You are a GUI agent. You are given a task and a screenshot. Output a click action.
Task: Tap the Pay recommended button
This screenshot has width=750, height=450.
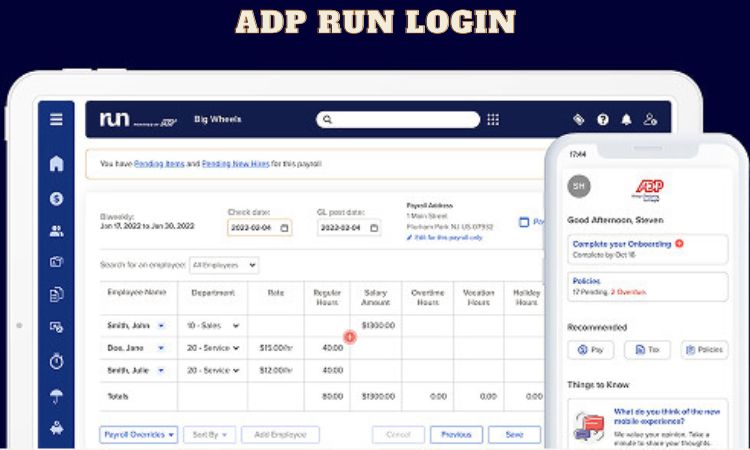pyautogui.click(x=591, y=350)
